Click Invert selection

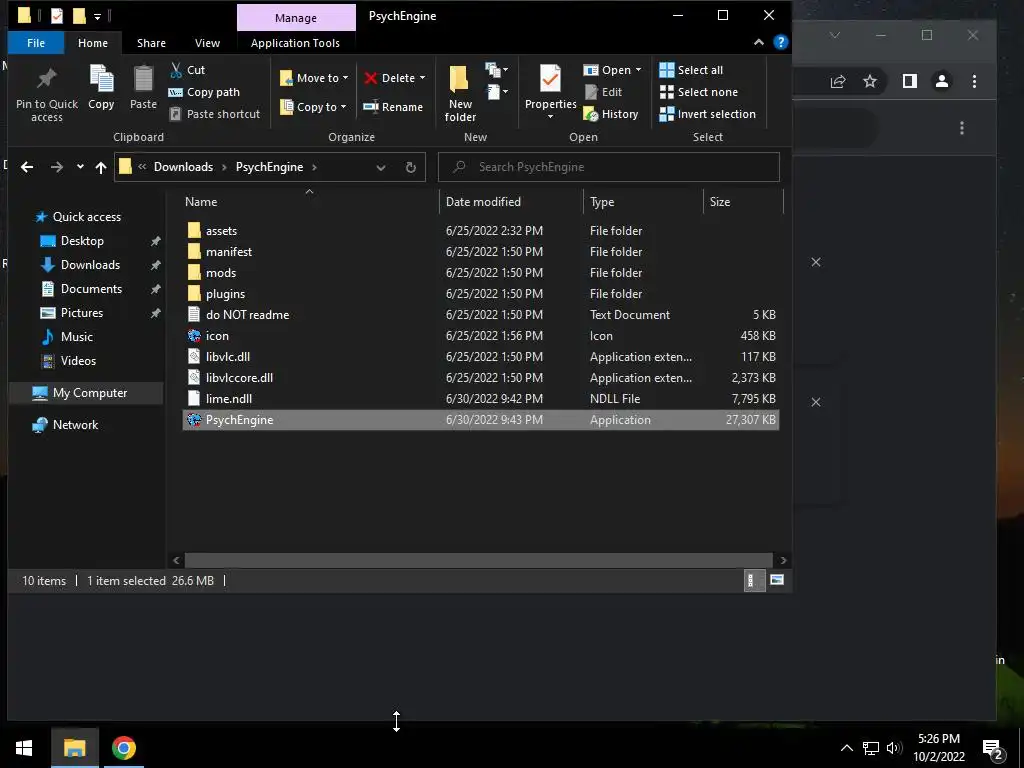click(707, 114)
